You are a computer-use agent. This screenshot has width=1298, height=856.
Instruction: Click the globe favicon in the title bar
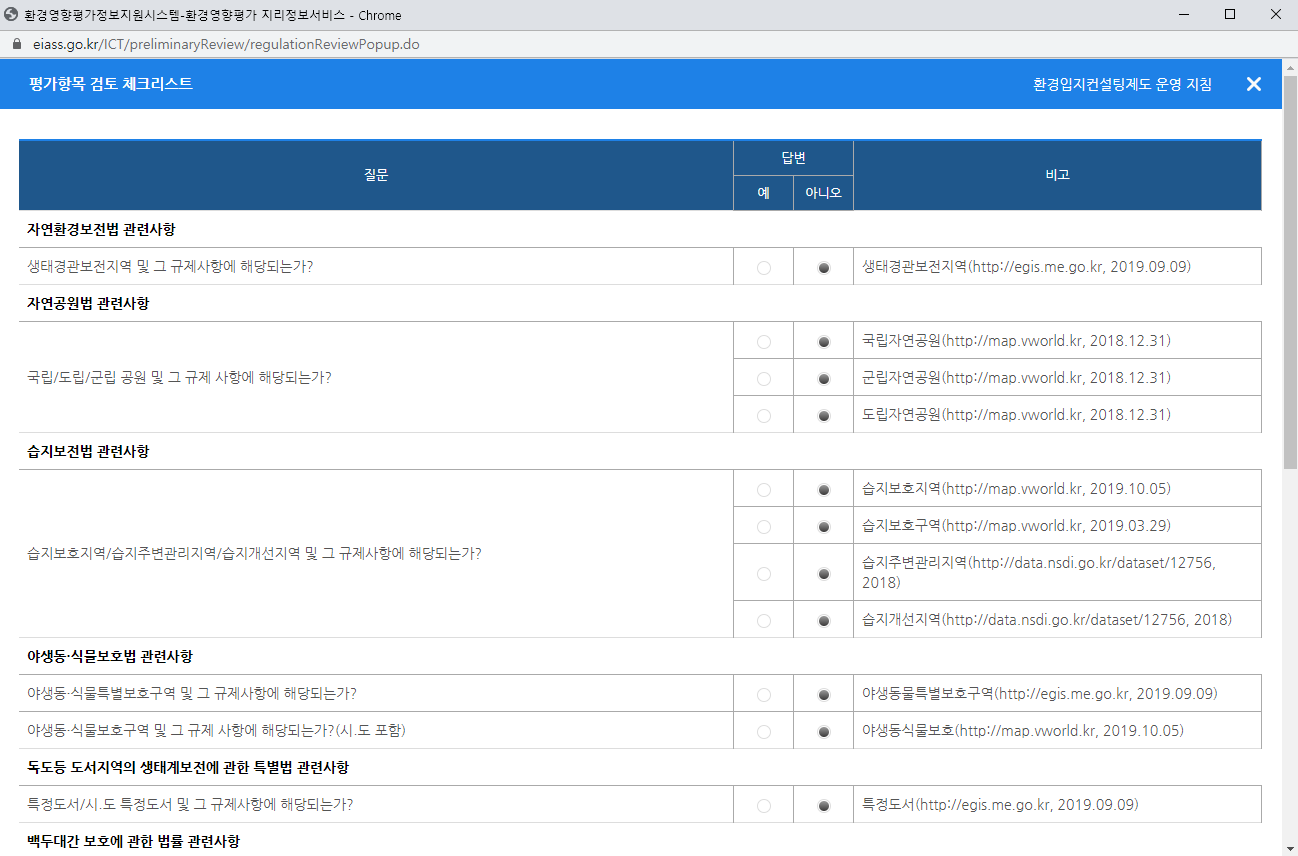pyautogui.click(x=11, y=15)
